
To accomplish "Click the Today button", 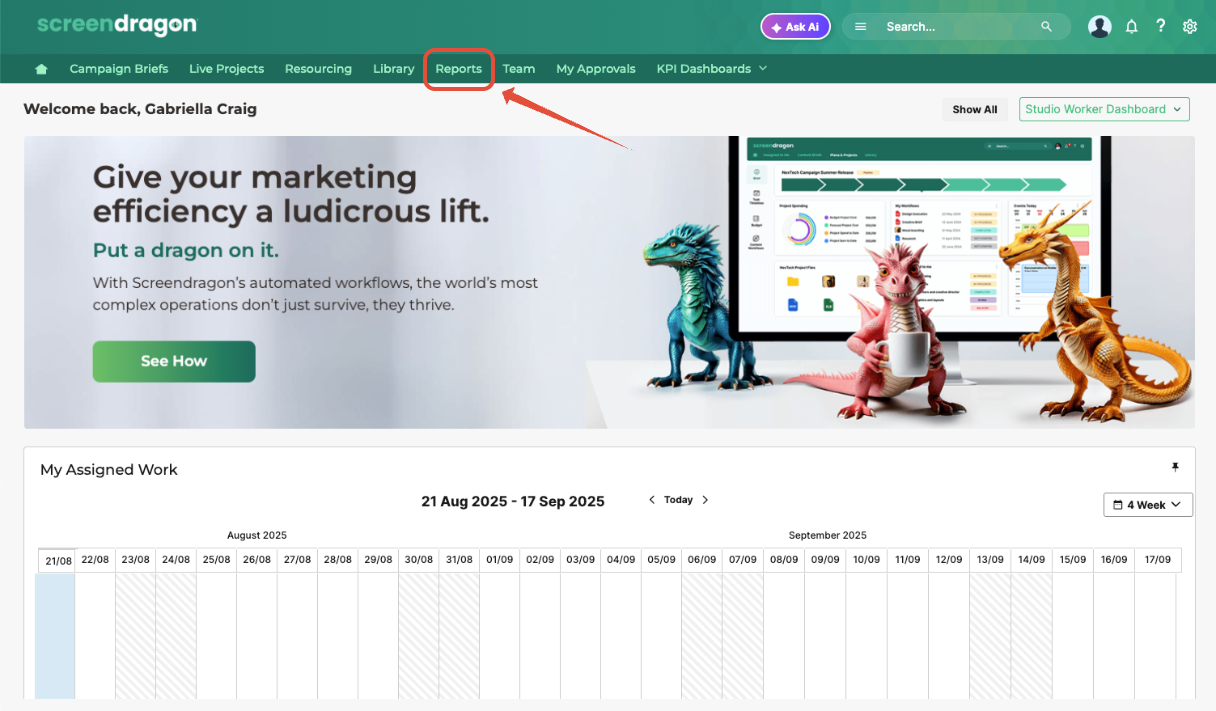I will tap(678, 500).
